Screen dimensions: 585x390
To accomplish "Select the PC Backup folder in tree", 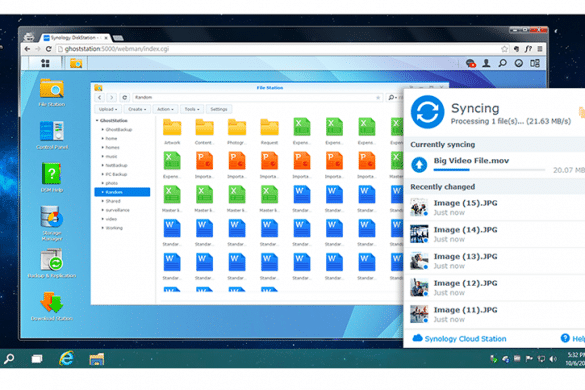I will coord(116,174).
